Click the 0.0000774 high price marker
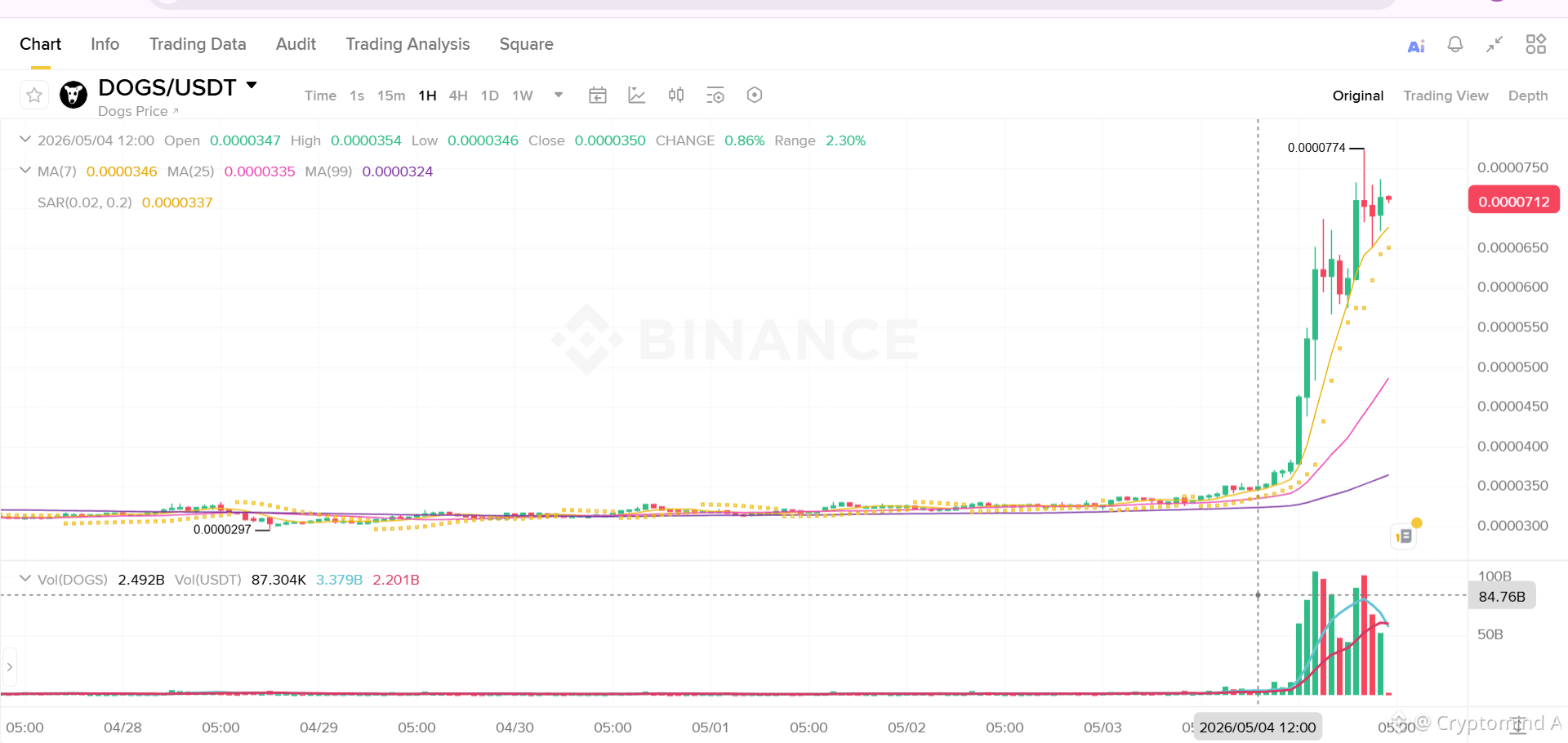The image size is (1568, 743). pos(1316,148)
